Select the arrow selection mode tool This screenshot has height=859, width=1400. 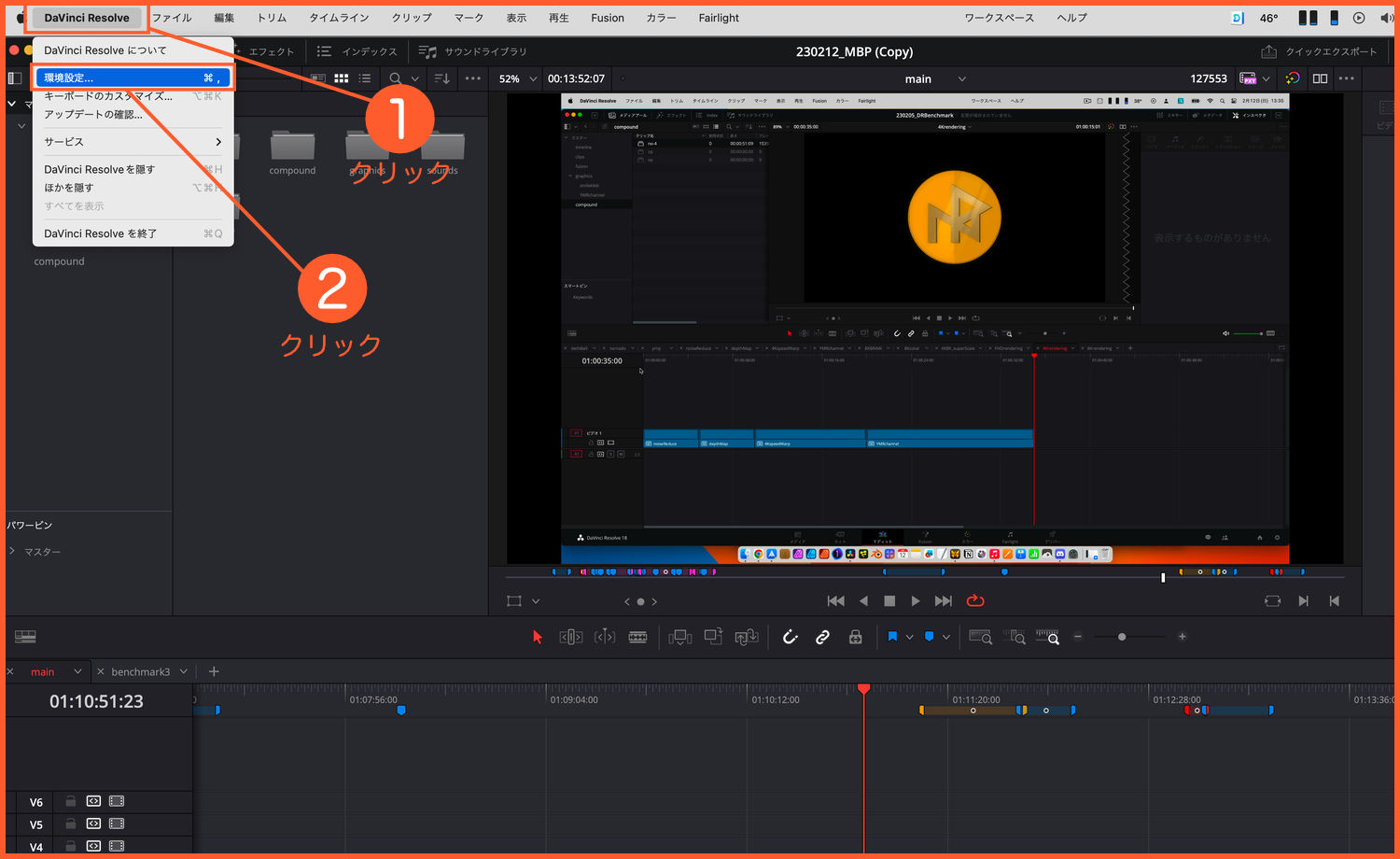[537, 637]
